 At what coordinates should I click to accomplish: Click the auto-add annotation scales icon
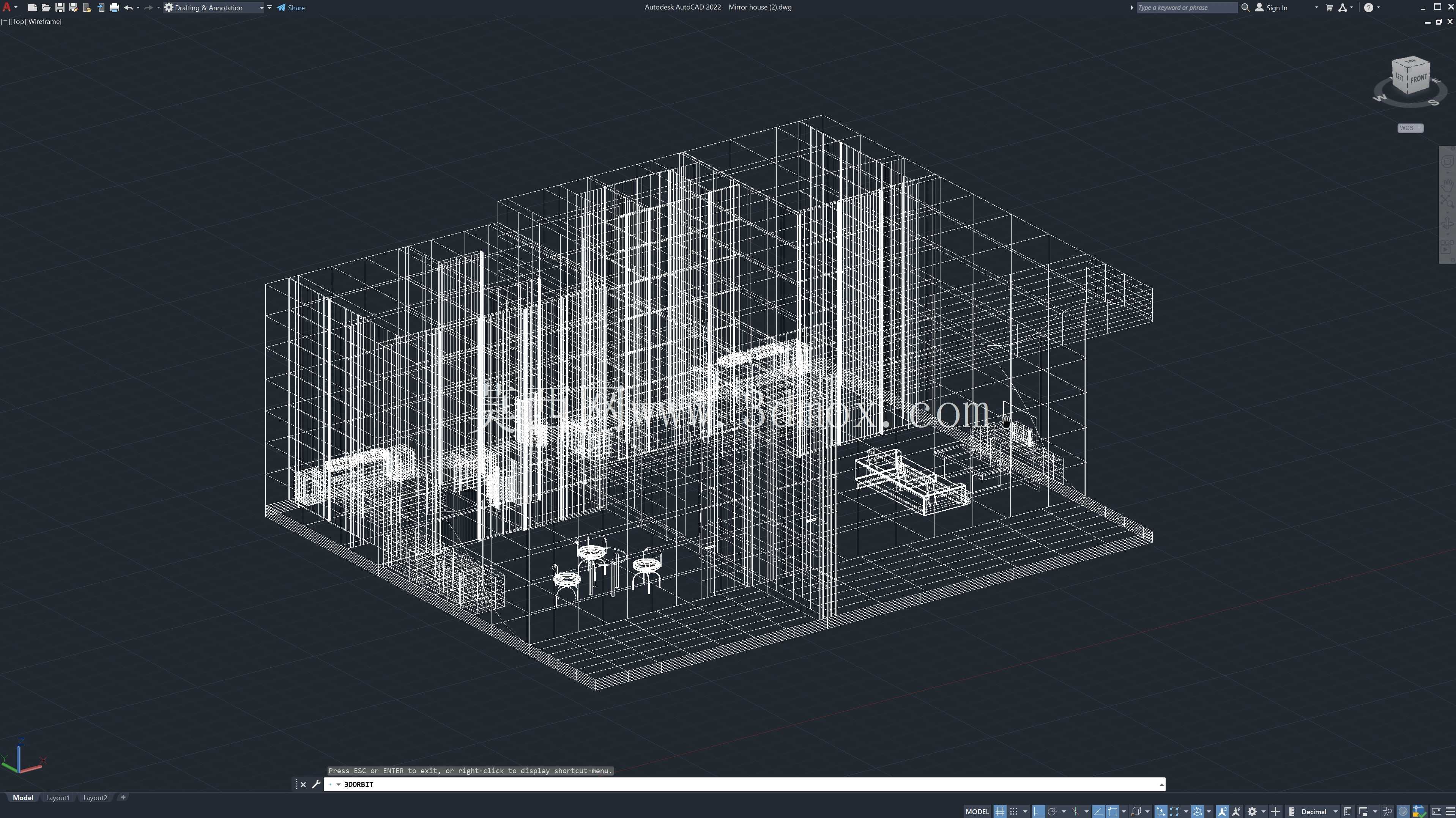click(x=1236, y=811)
